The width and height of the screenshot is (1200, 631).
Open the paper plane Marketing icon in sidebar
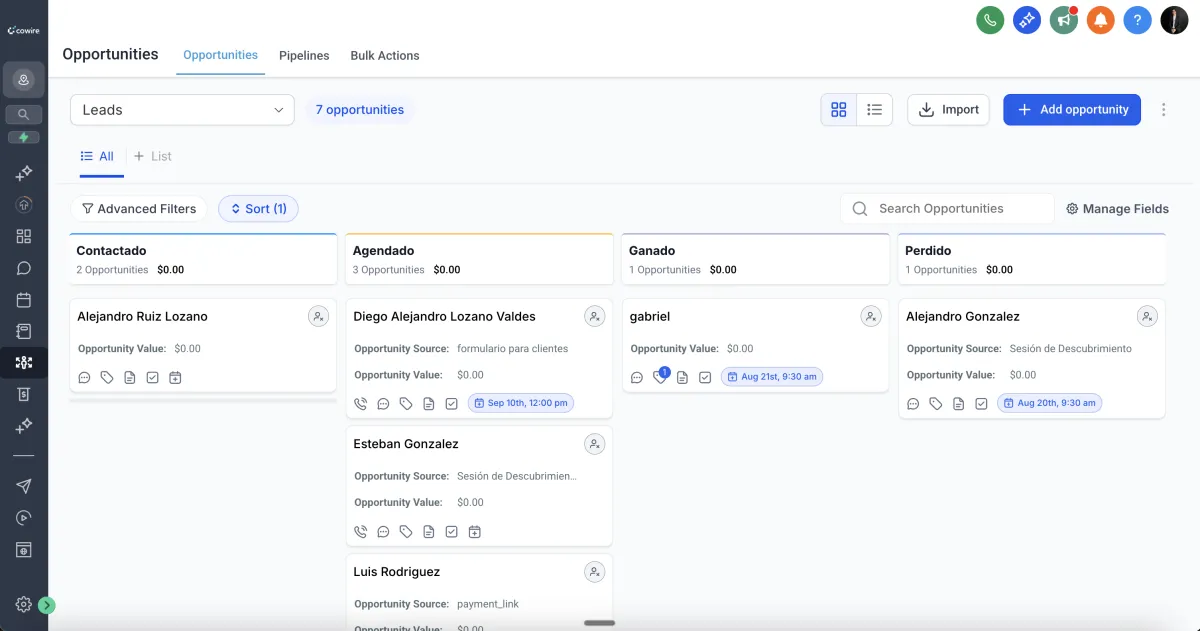point(24,486)
